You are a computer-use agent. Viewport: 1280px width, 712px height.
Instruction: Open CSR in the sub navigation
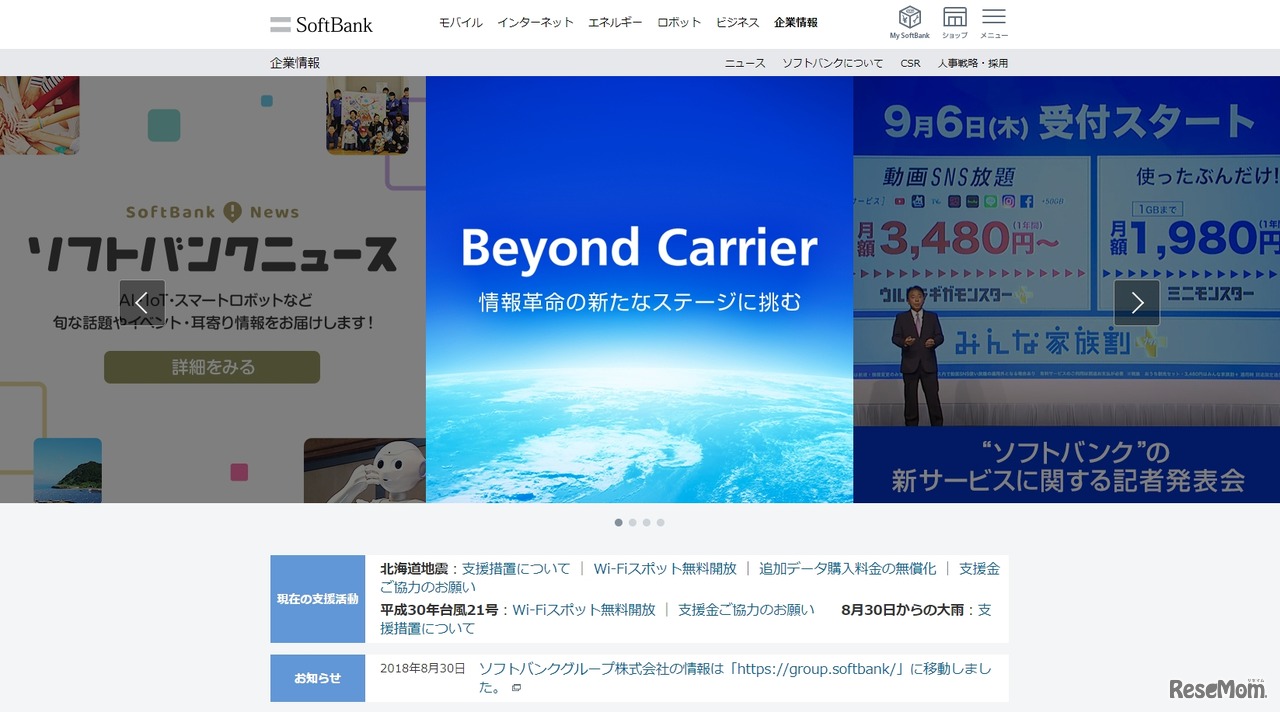(x=910, y=63)
